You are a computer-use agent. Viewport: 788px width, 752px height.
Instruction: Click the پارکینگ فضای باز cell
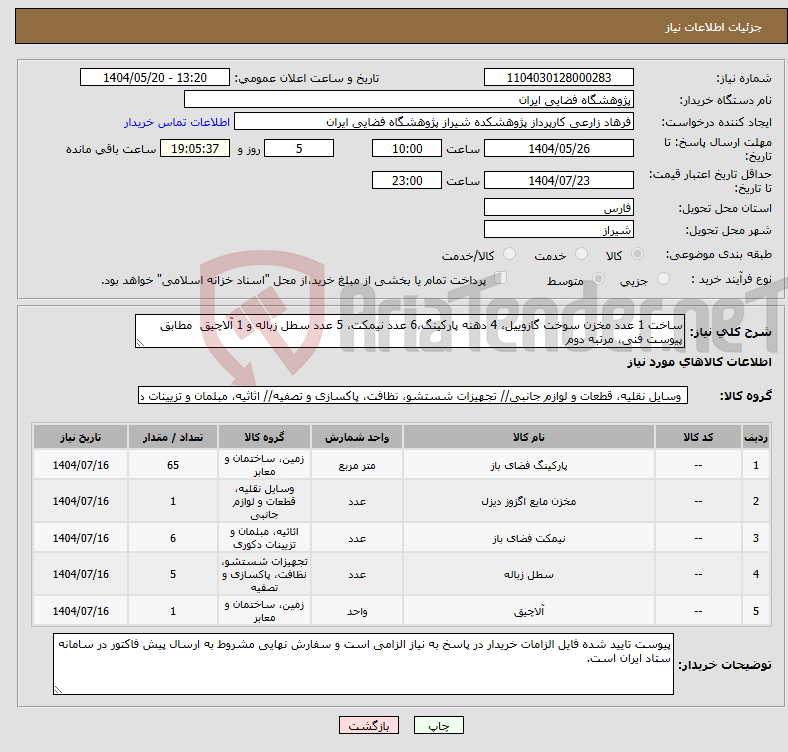[x=529, y=465]
